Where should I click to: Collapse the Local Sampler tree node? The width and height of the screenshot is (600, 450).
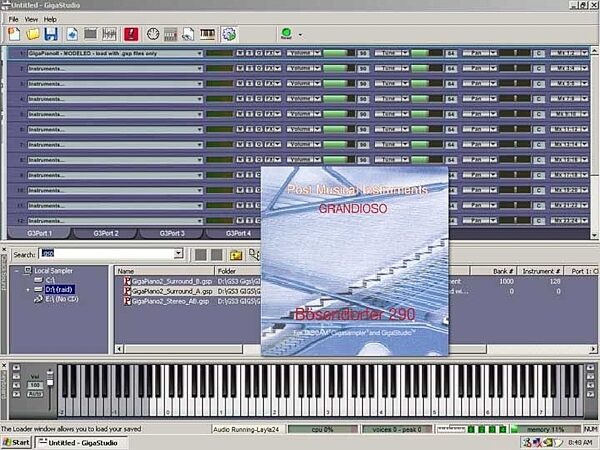[16, 271]
